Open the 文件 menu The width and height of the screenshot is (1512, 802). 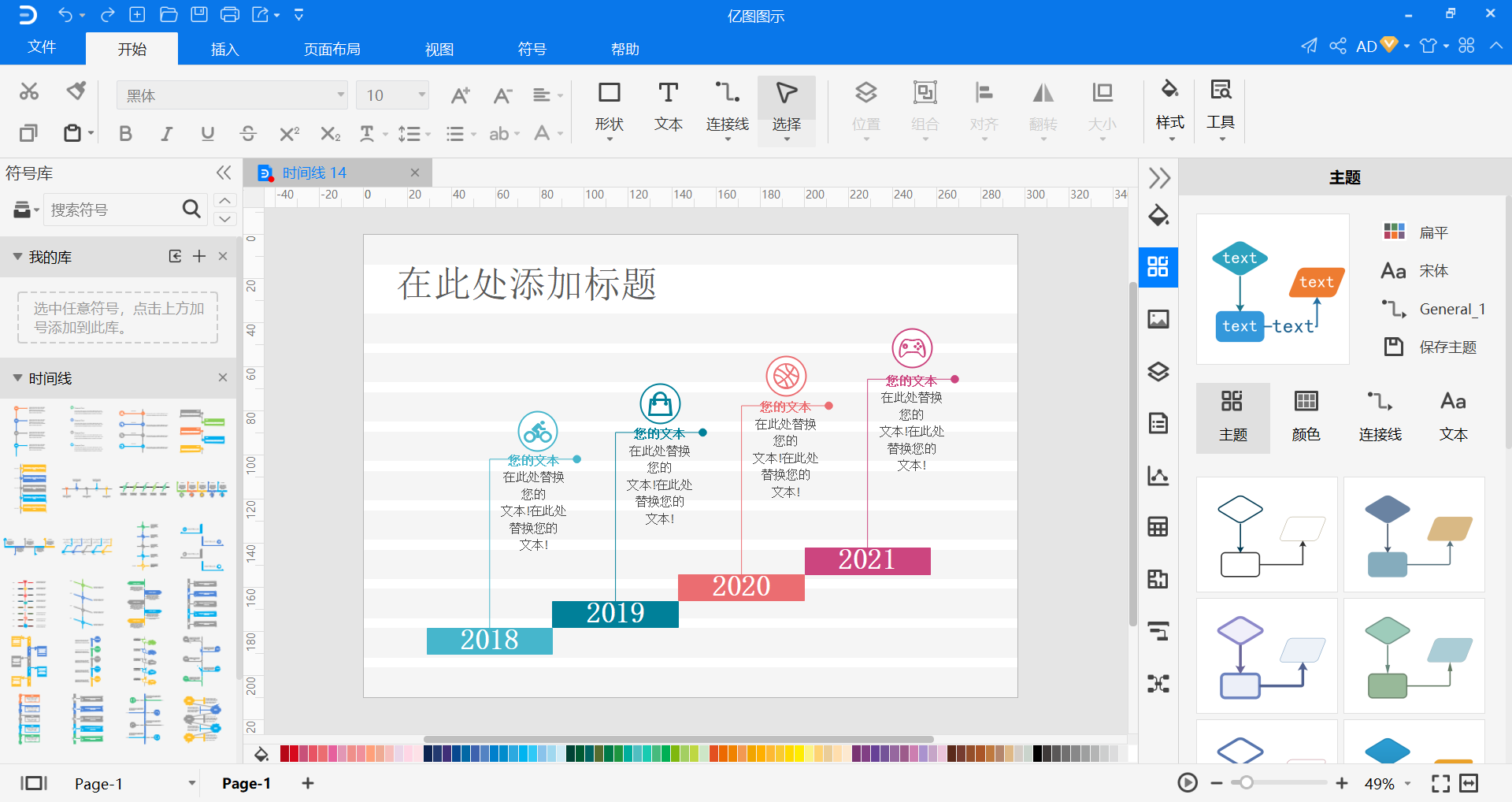[42, 47]
